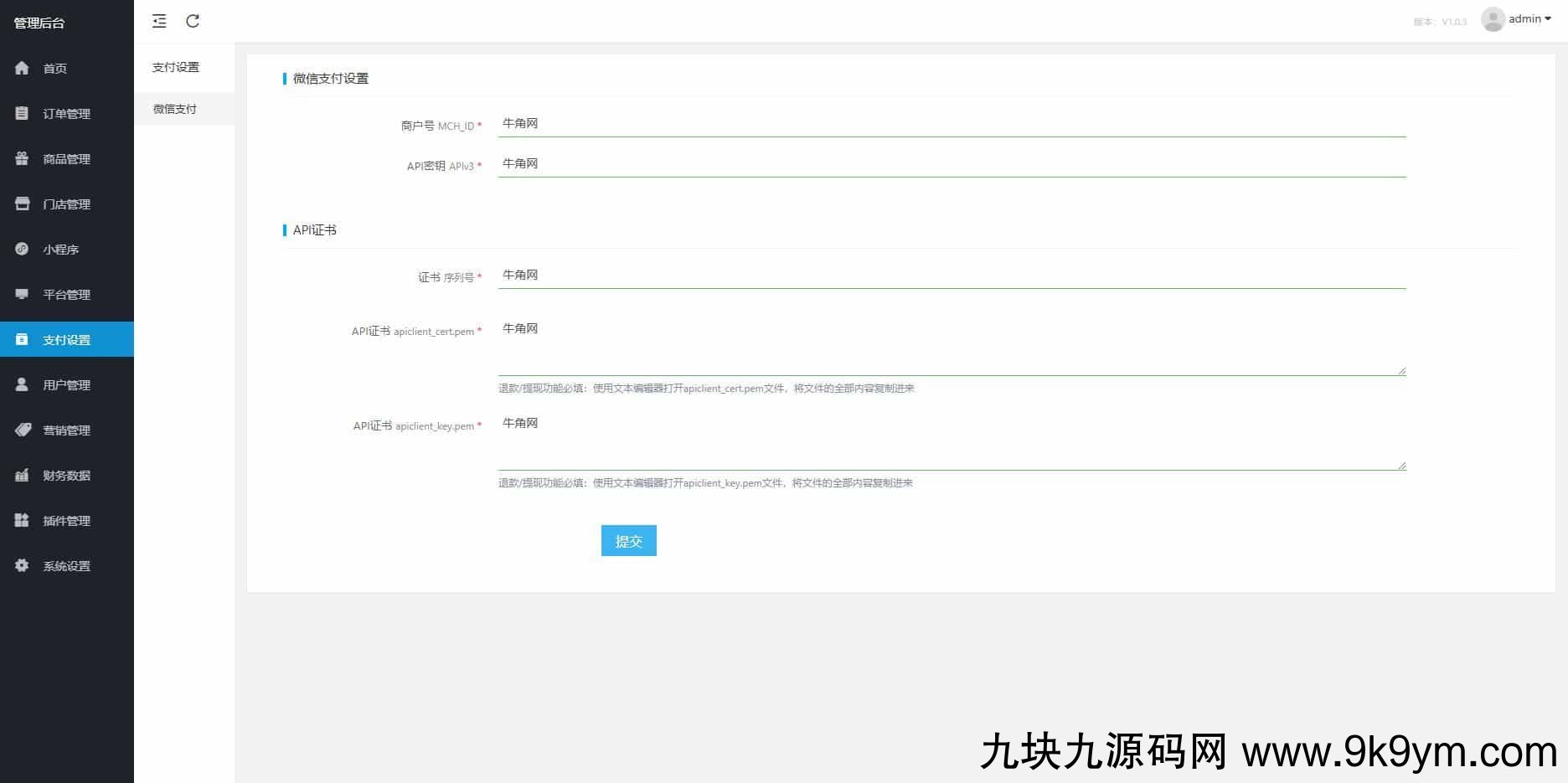Click the refresh icon in top bar

[193, 21]
